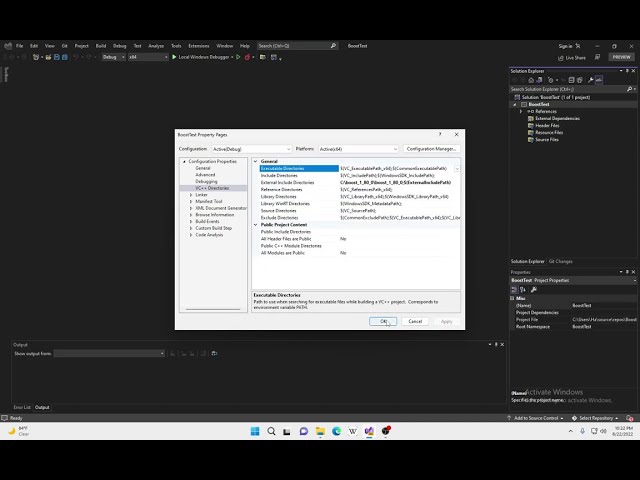The height and width of the screenshot is (480, 640).
Task: Open Configuration dropdown Active(Debug)
Action: tap(251, 149)
